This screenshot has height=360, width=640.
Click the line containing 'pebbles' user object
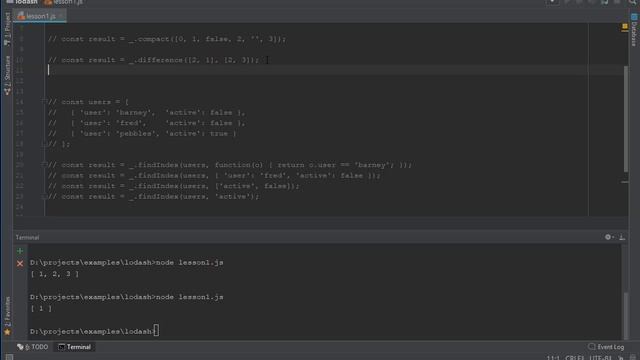click(x=142, y=133)
